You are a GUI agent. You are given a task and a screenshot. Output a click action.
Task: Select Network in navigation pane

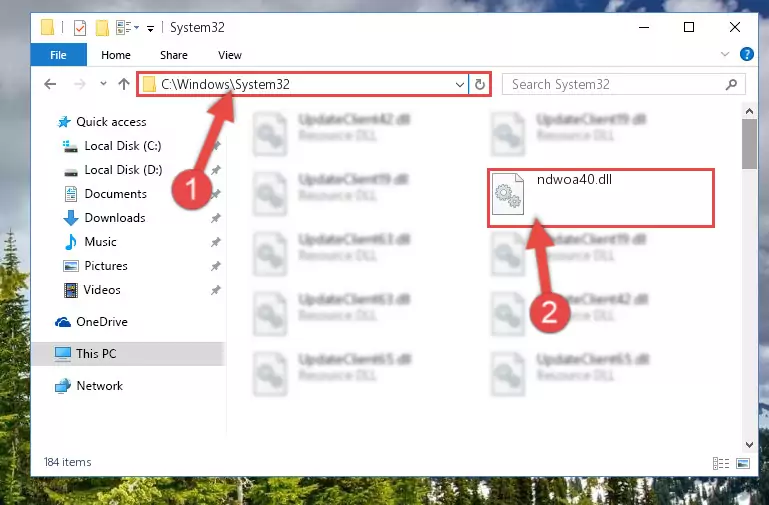(x=100, y=386)
